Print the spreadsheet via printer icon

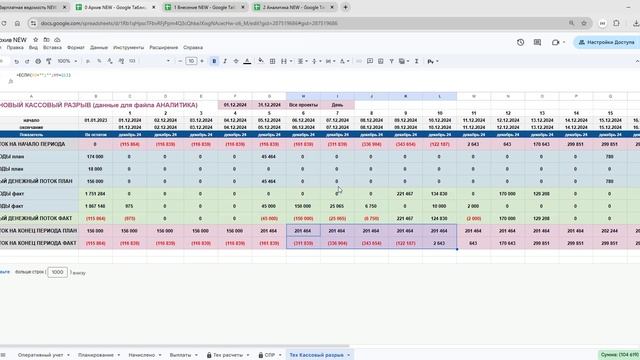point(38,61)
